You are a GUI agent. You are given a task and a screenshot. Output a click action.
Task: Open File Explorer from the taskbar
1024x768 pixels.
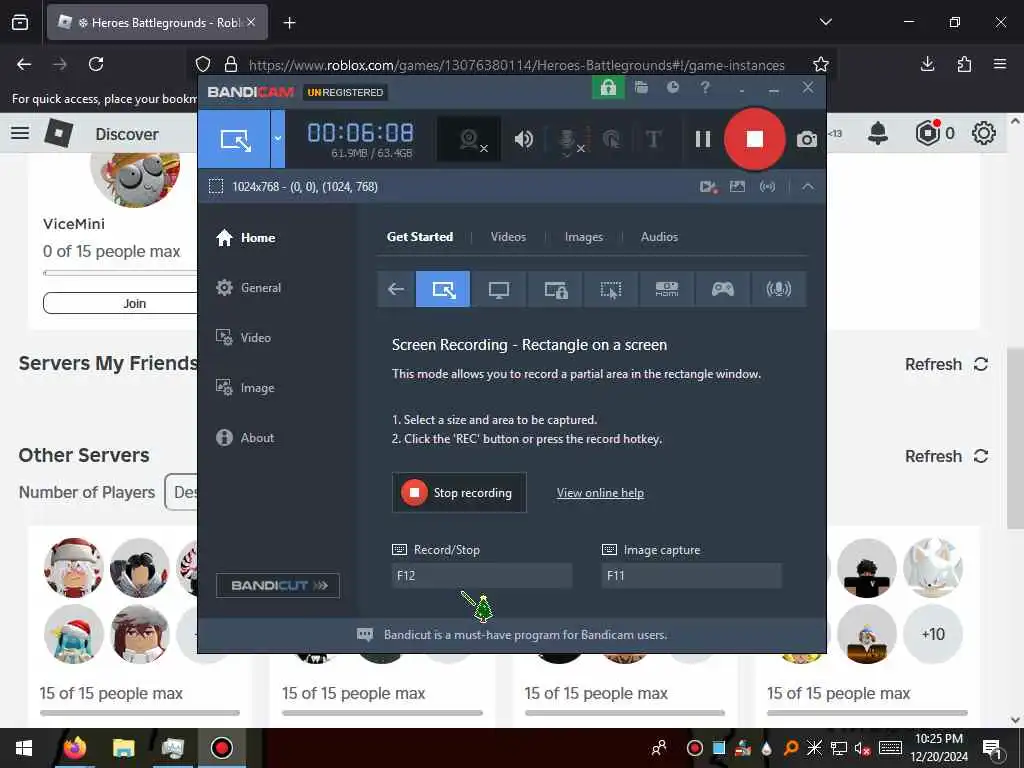click(123, 748)
